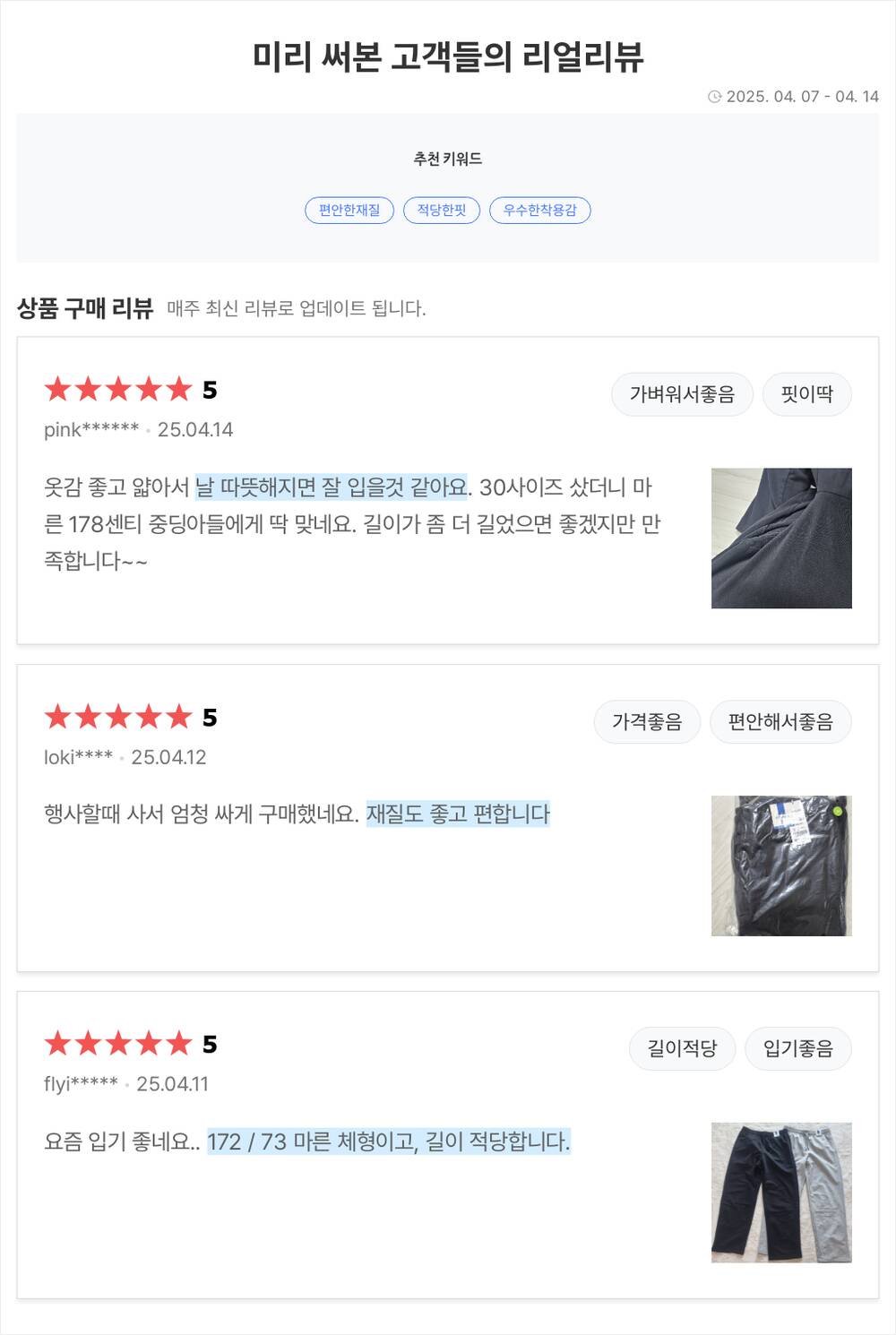Select the 적당한핏 keyword chip
The image size is (896, 1335).
pyautogui.click(x=442, y=211)
